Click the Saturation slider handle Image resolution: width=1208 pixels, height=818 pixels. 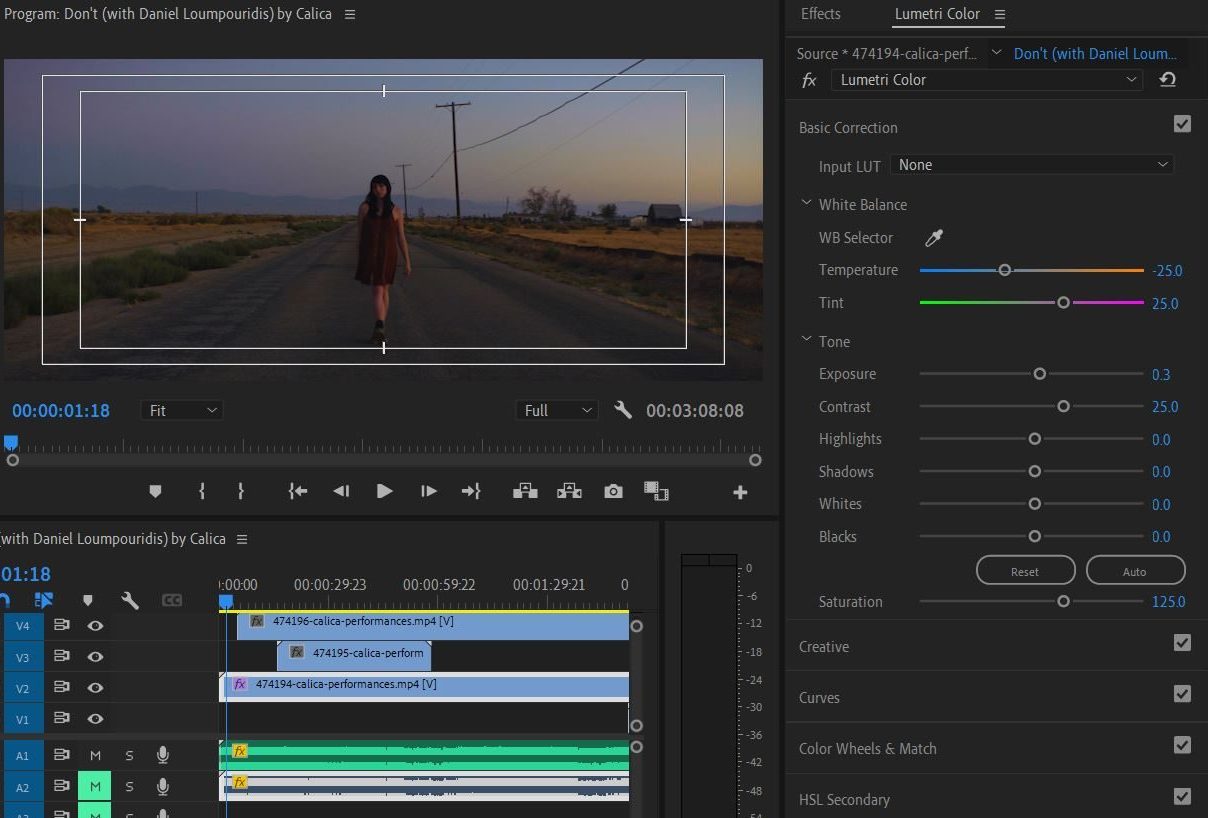tap(1063, 601)
